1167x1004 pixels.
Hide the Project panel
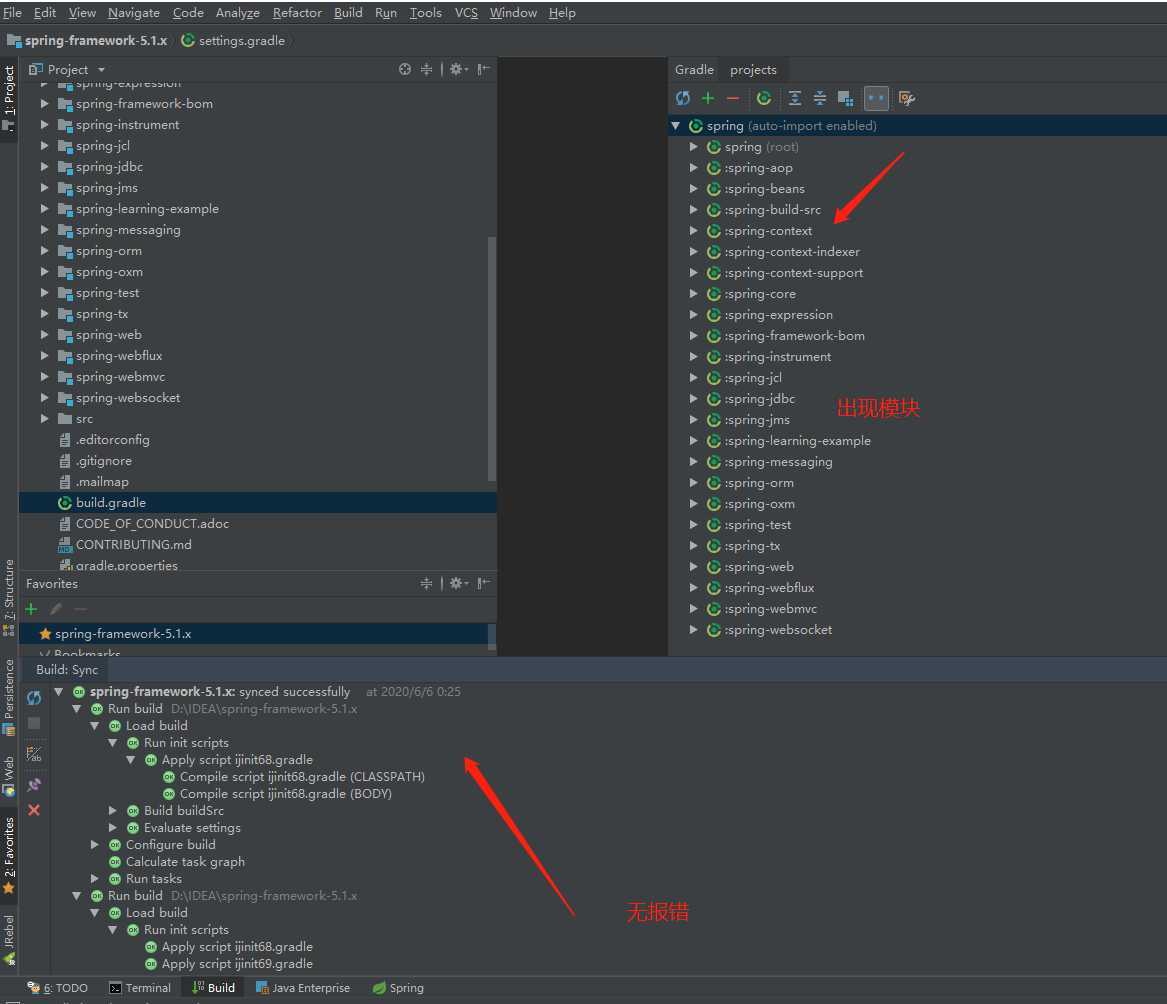tap(483, 69)
